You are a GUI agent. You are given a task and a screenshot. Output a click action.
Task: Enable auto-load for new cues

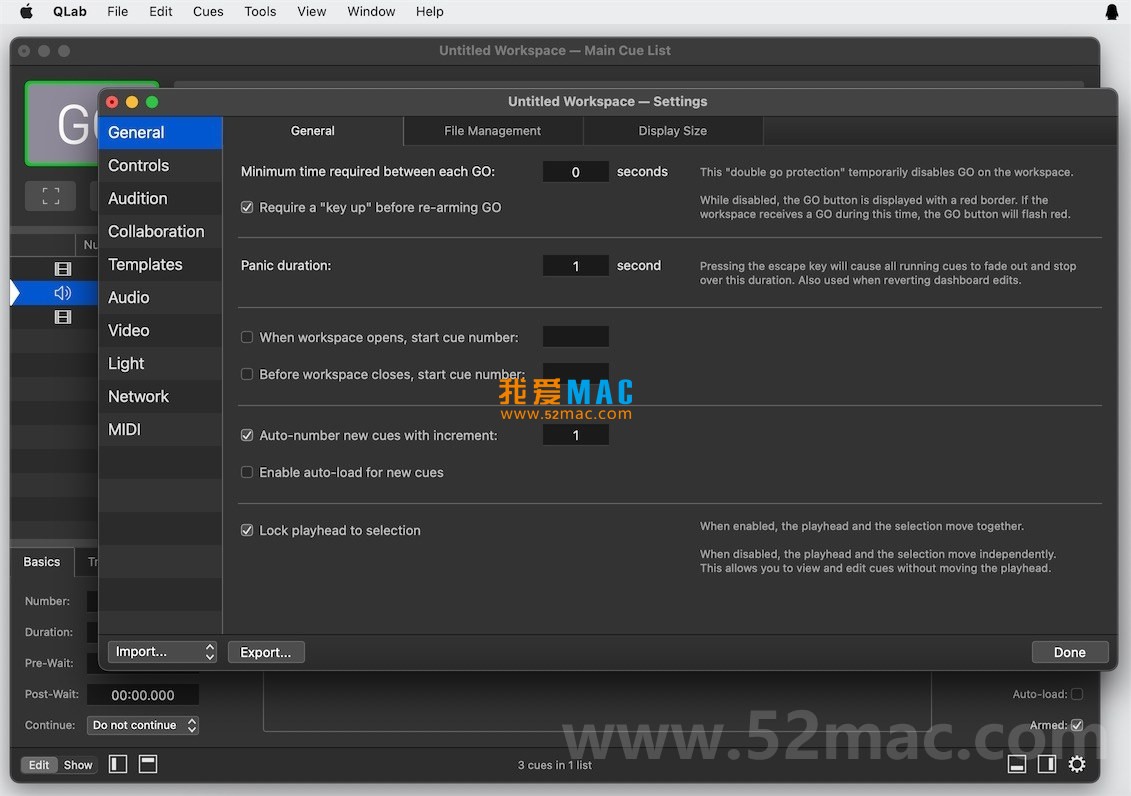[247, 472]
